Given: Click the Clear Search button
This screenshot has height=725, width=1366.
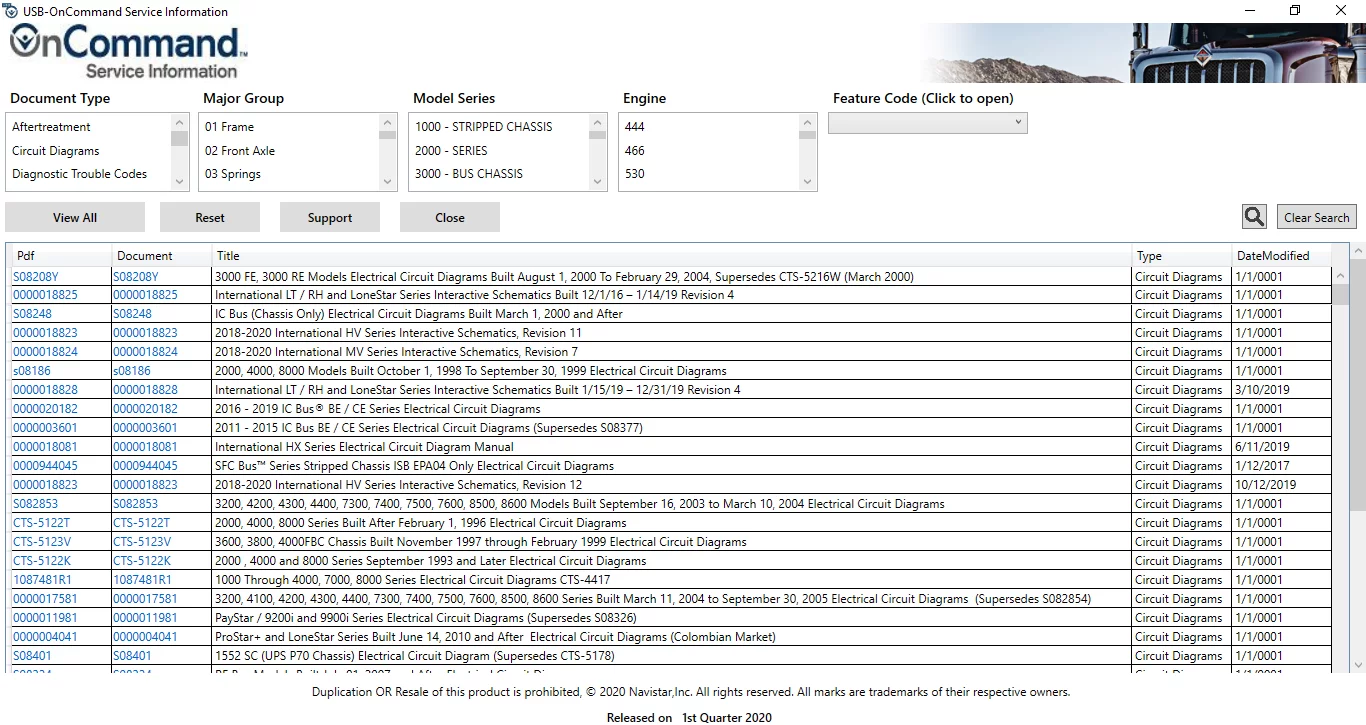Looking at the screenshot, I should point(1316,218).
